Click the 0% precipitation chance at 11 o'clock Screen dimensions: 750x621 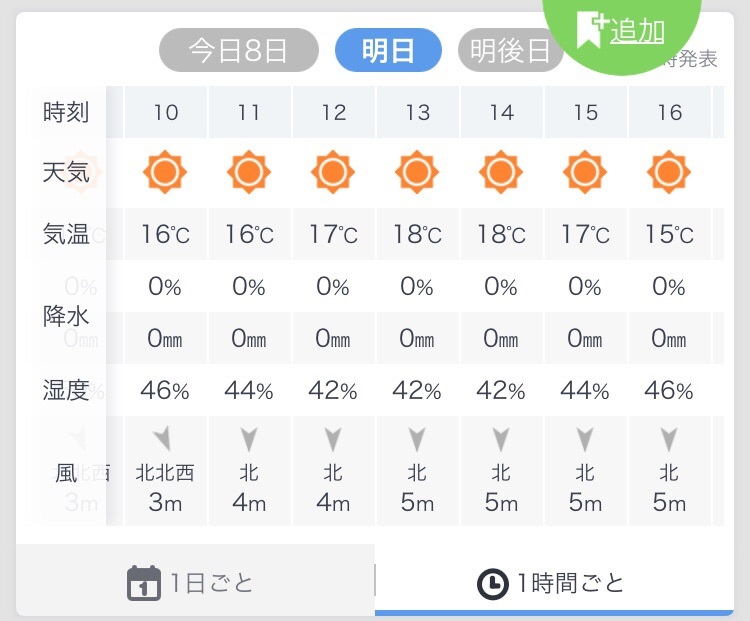coord(249,287)
